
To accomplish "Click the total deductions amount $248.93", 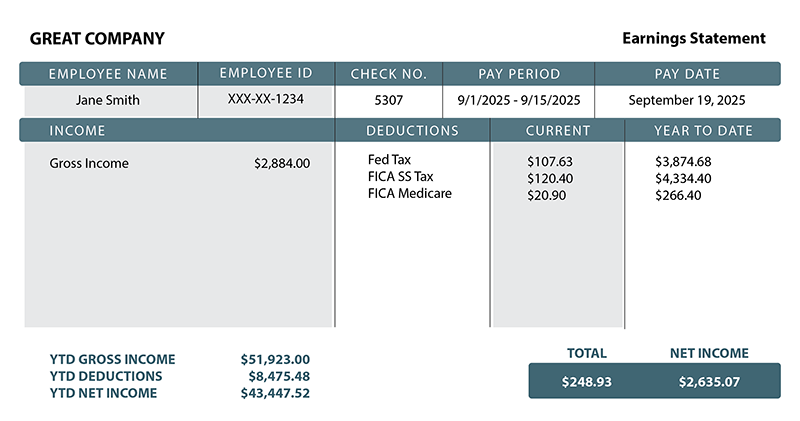I will pos(586,381).
